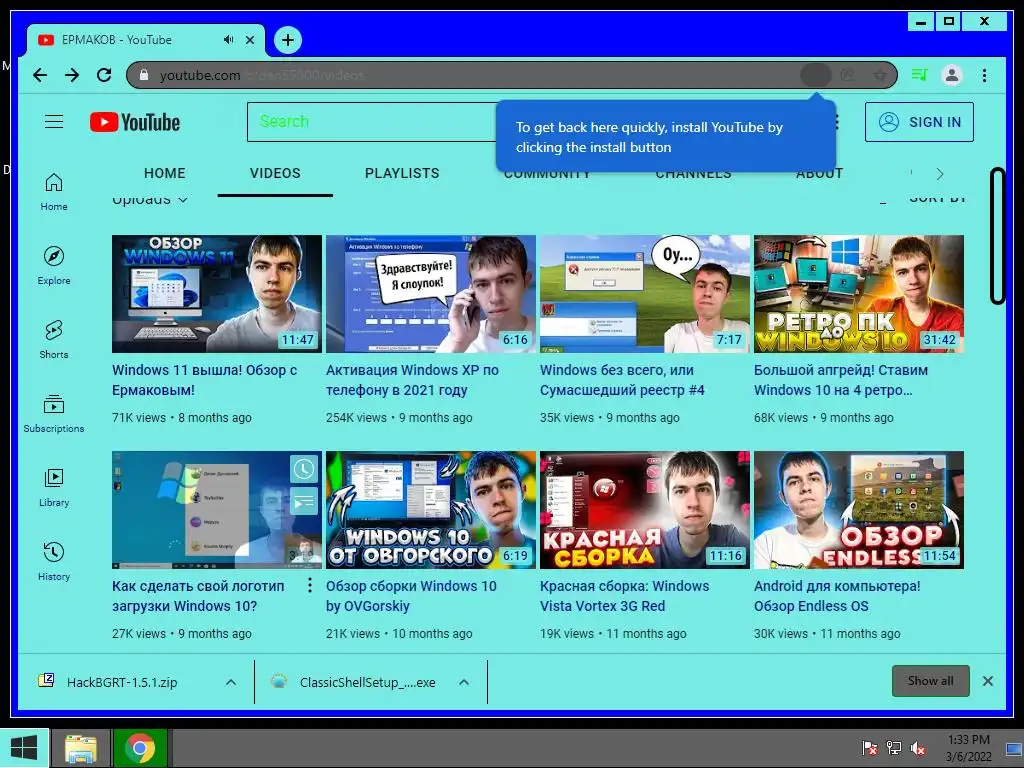
Task: Open File Explorer from the taskbar
Action: [x=80, y=748]
